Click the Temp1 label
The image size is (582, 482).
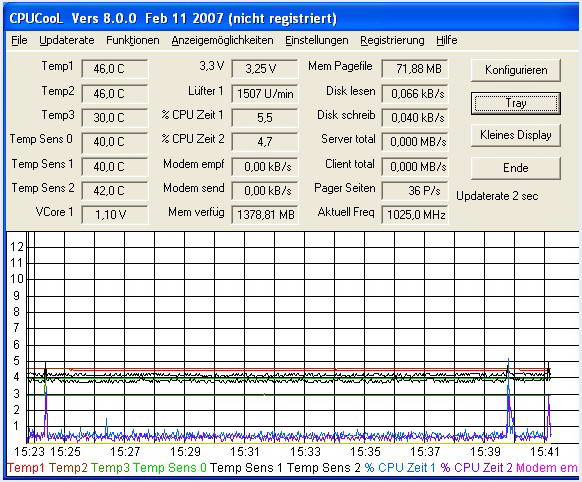58,66
